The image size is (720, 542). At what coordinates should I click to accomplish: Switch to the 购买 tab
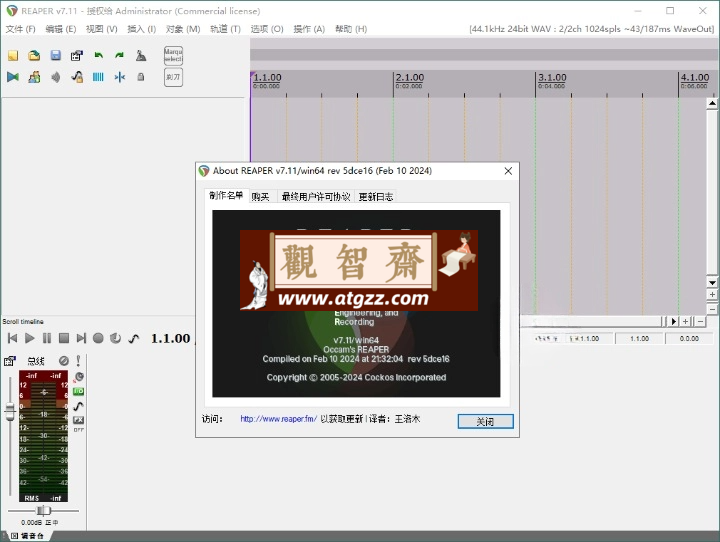coord(260,197)
